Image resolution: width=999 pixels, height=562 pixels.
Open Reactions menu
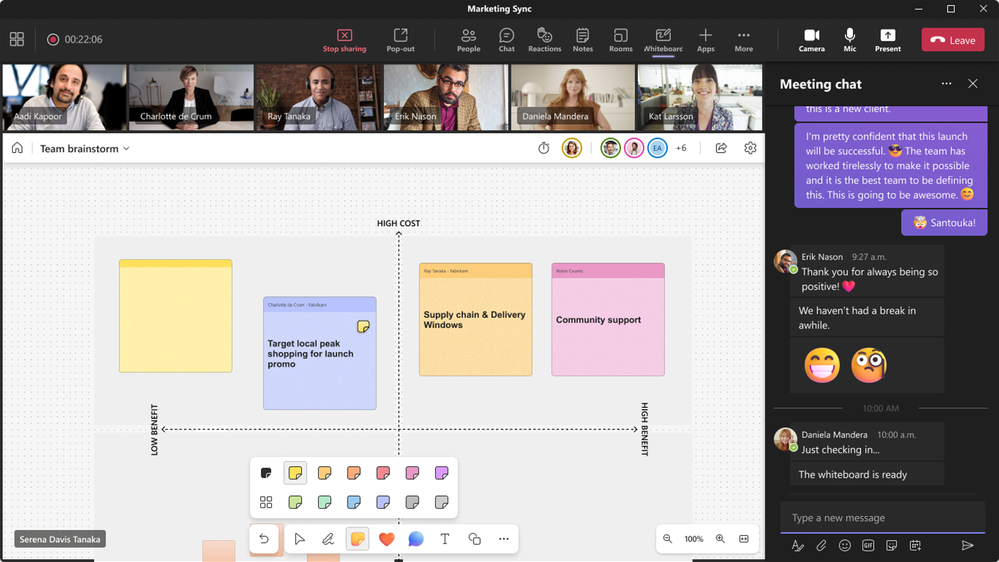(544, 40)
